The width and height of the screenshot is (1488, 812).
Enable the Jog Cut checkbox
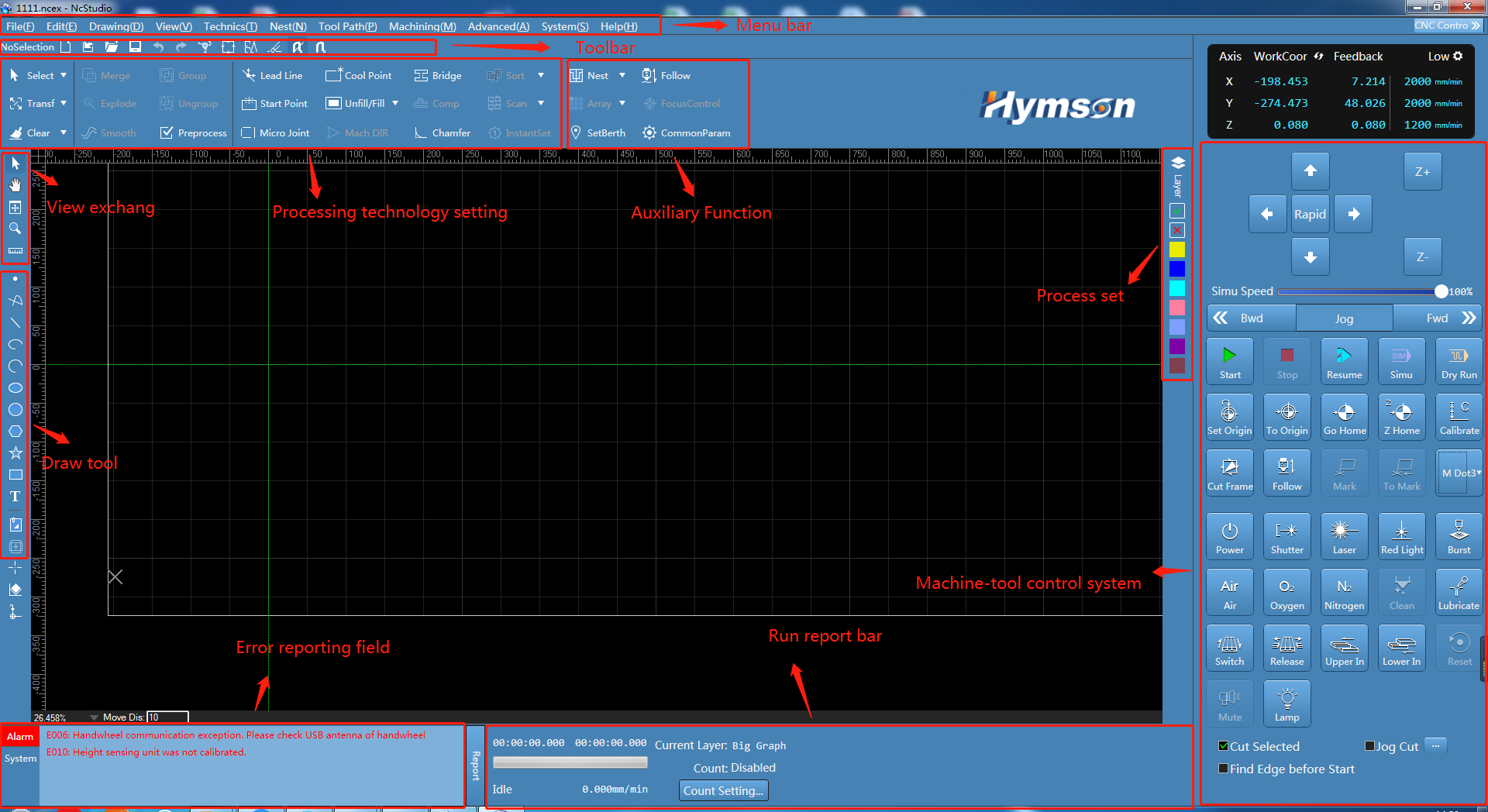point(1369,746)
